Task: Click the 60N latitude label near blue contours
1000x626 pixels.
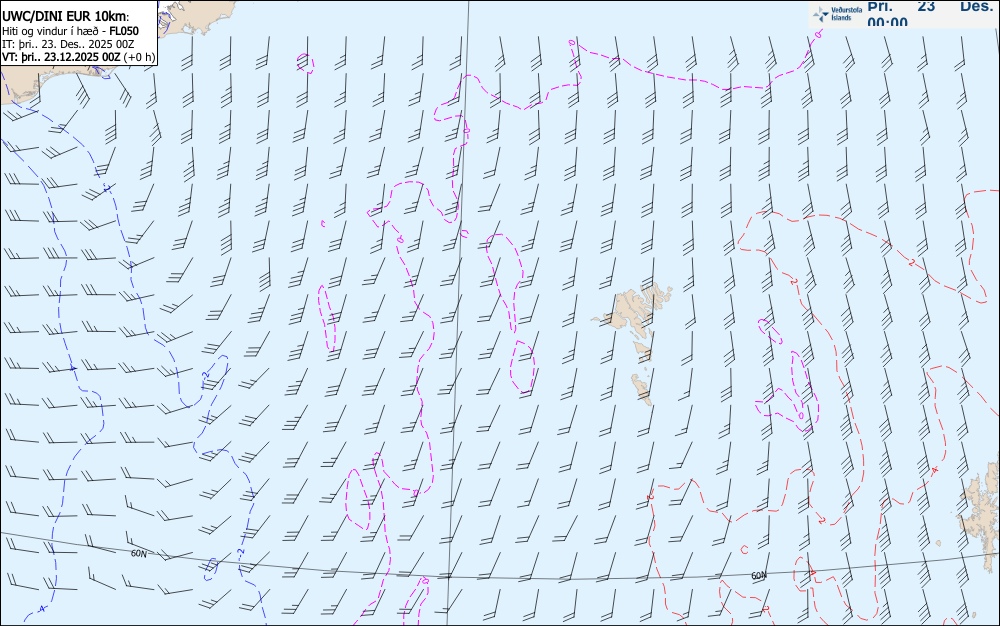Action: point(138,554)
